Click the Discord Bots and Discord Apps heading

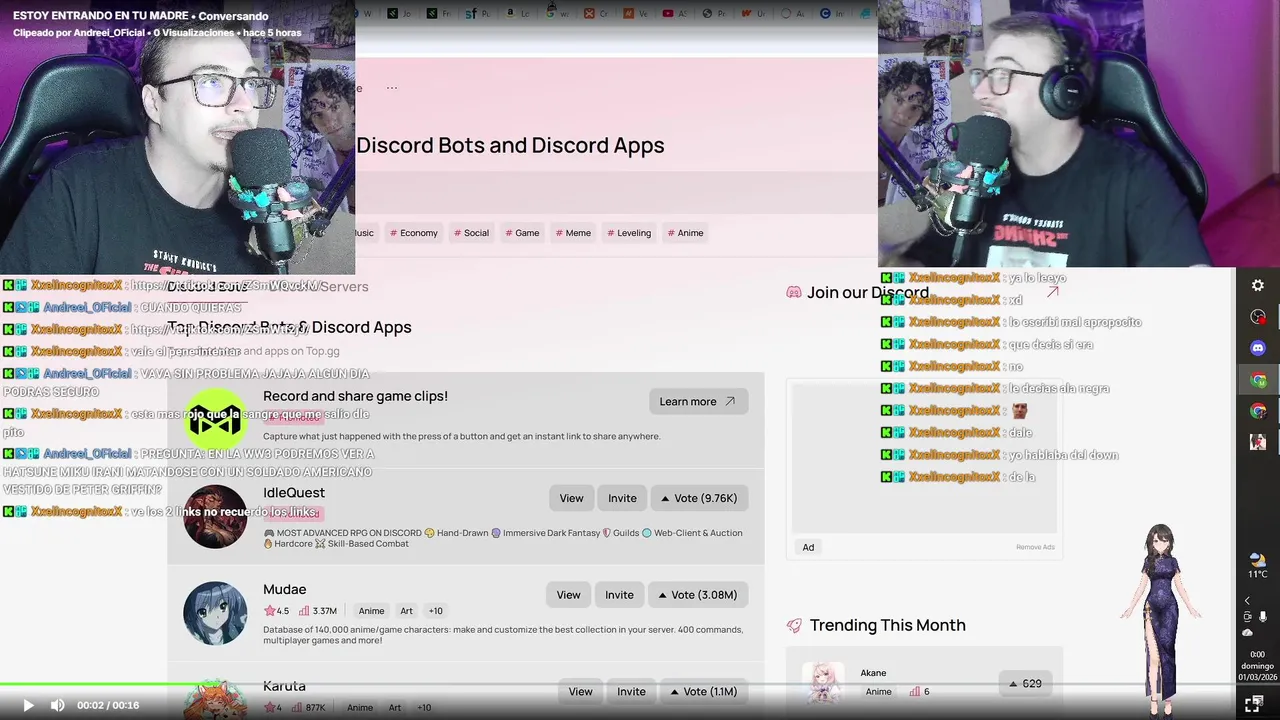(x=510, y=145)
